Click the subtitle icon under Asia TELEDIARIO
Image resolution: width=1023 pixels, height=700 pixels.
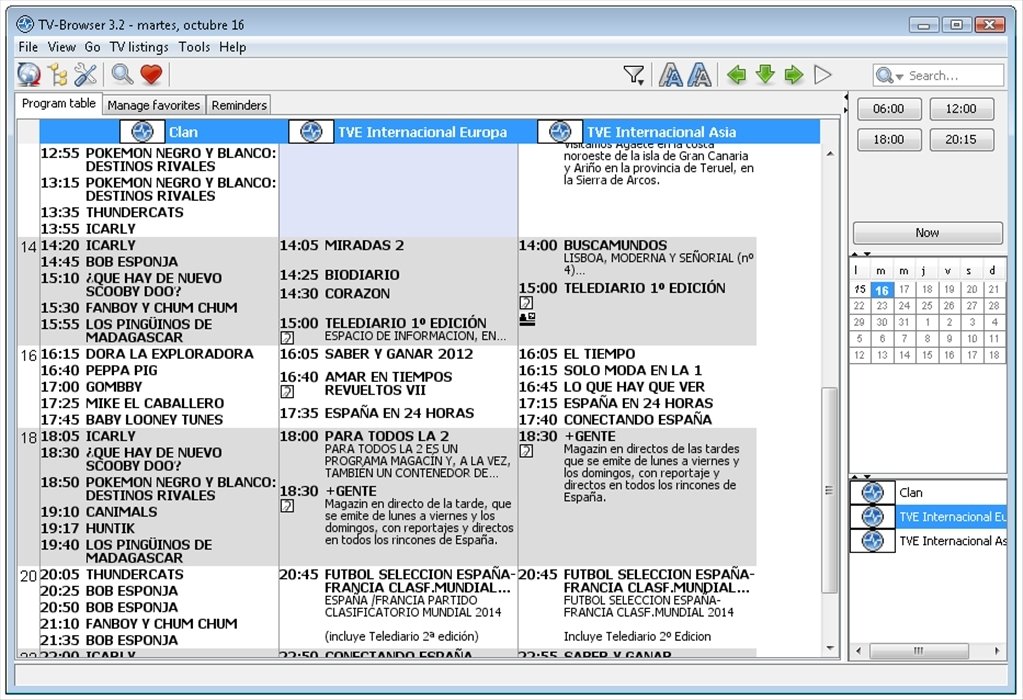pyautogui.click(x=527, y=319)
